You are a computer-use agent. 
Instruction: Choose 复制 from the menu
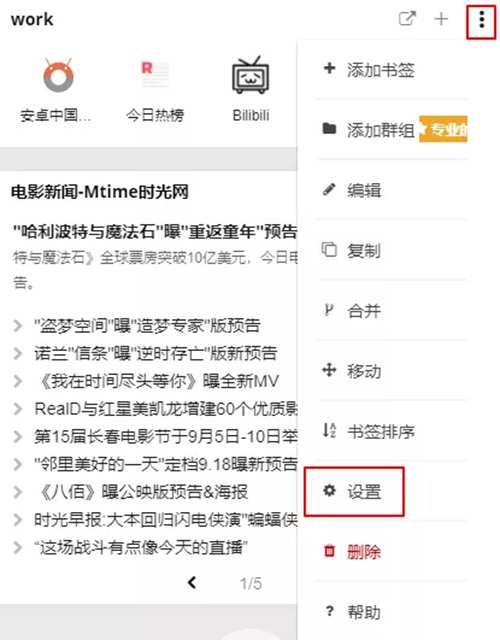[392, 250]
